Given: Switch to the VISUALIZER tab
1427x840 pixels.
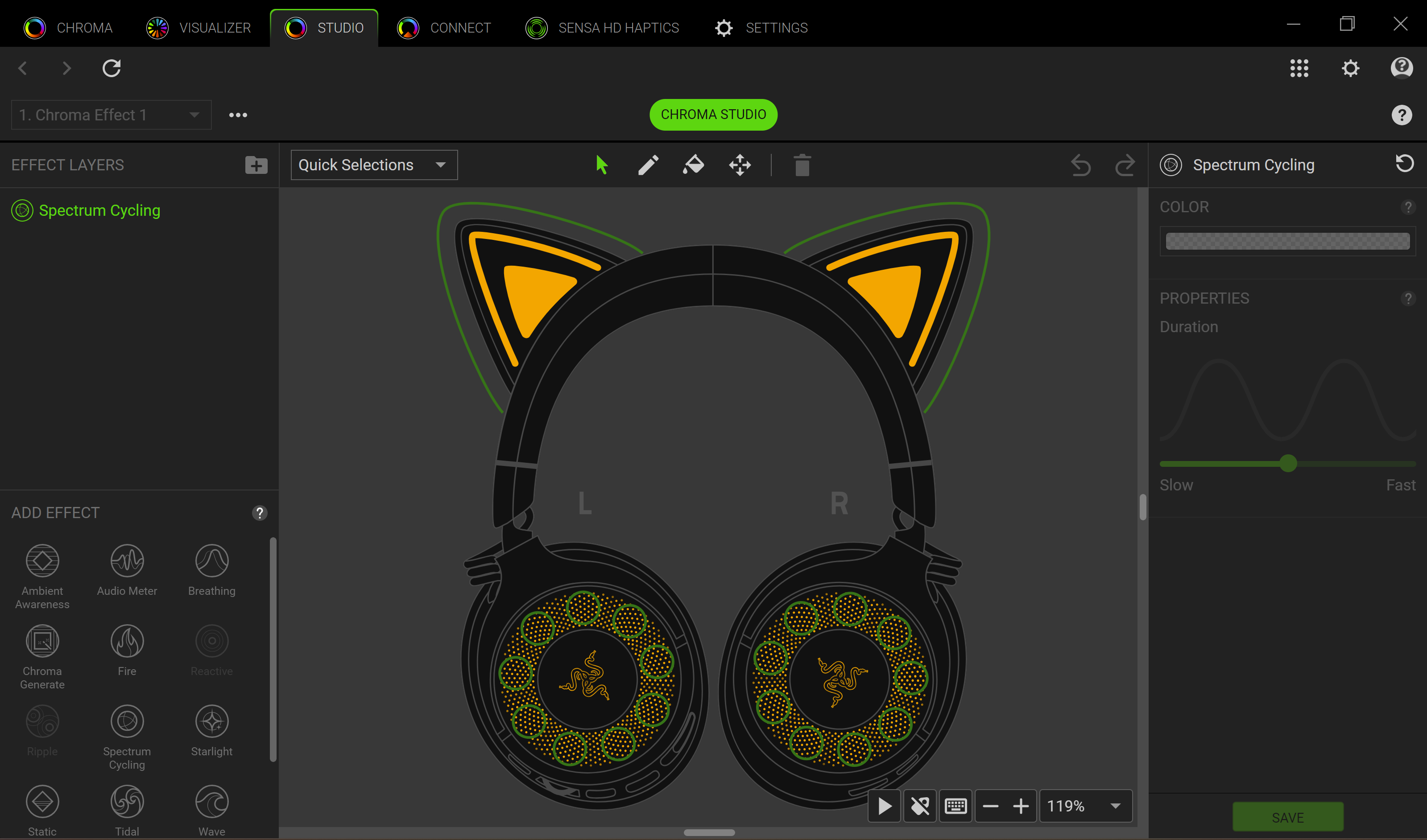Looking at the screenshot, I should pos(198,28).
